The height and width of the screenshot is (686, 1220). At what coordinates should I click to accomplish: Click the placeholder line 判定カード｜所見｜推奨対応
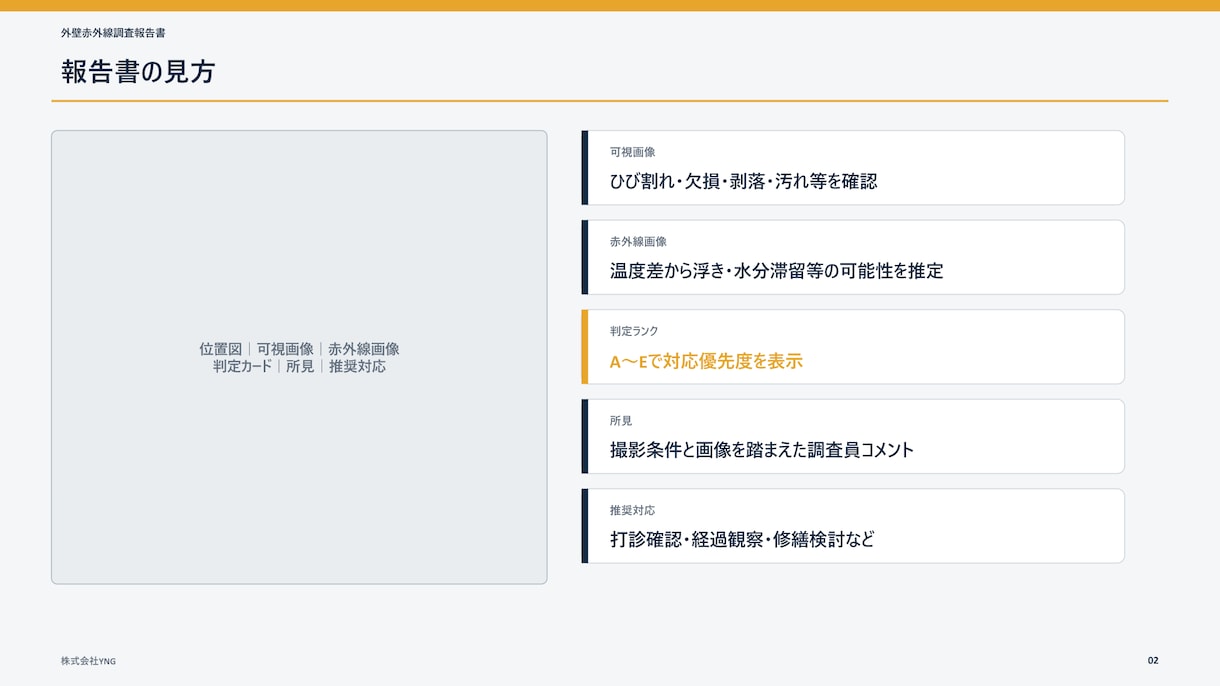click(x=299, y=366)
